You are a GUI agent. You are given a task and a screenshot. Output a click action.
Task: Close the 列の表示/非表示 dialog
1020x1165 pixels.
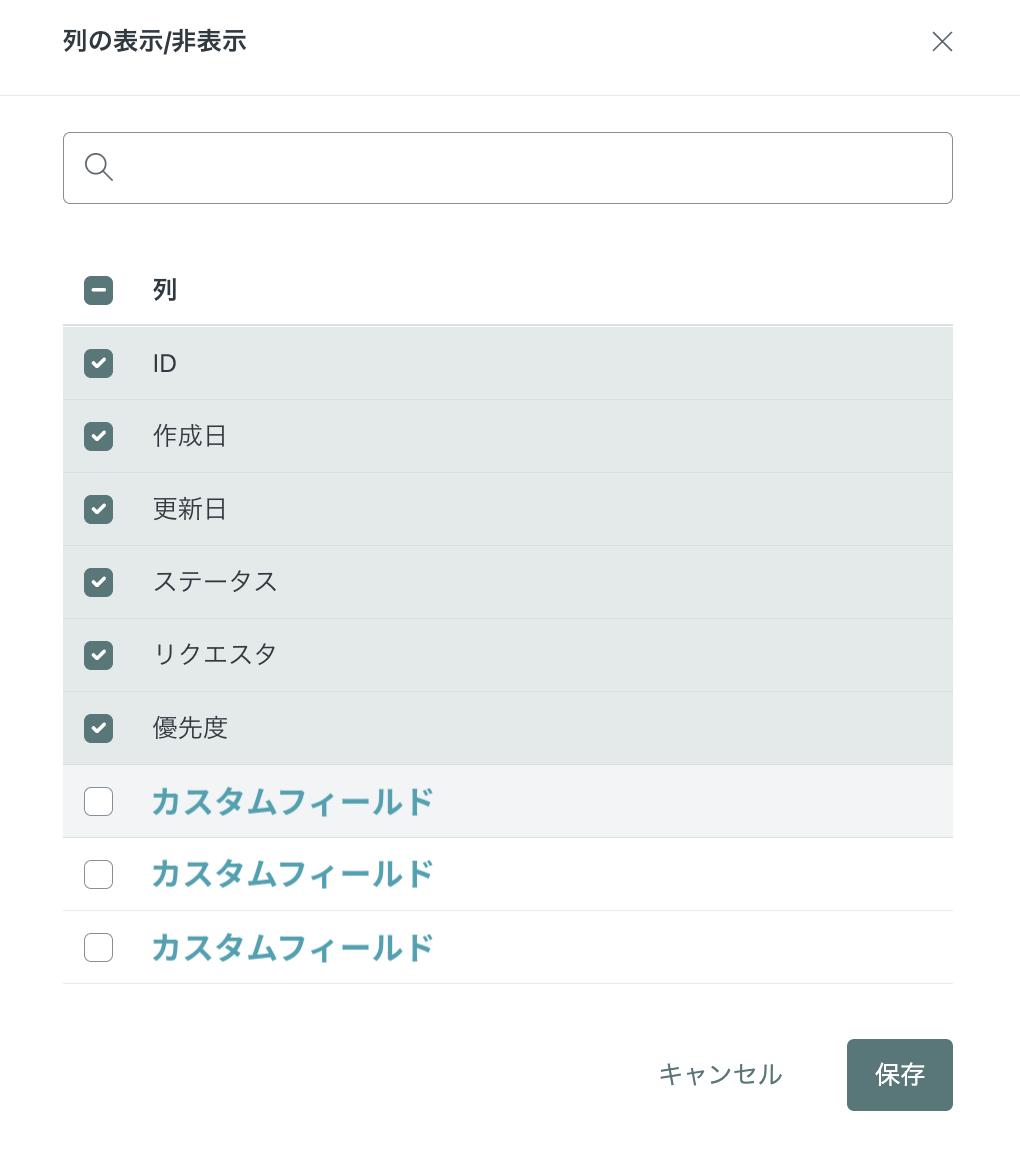point(942,42)
